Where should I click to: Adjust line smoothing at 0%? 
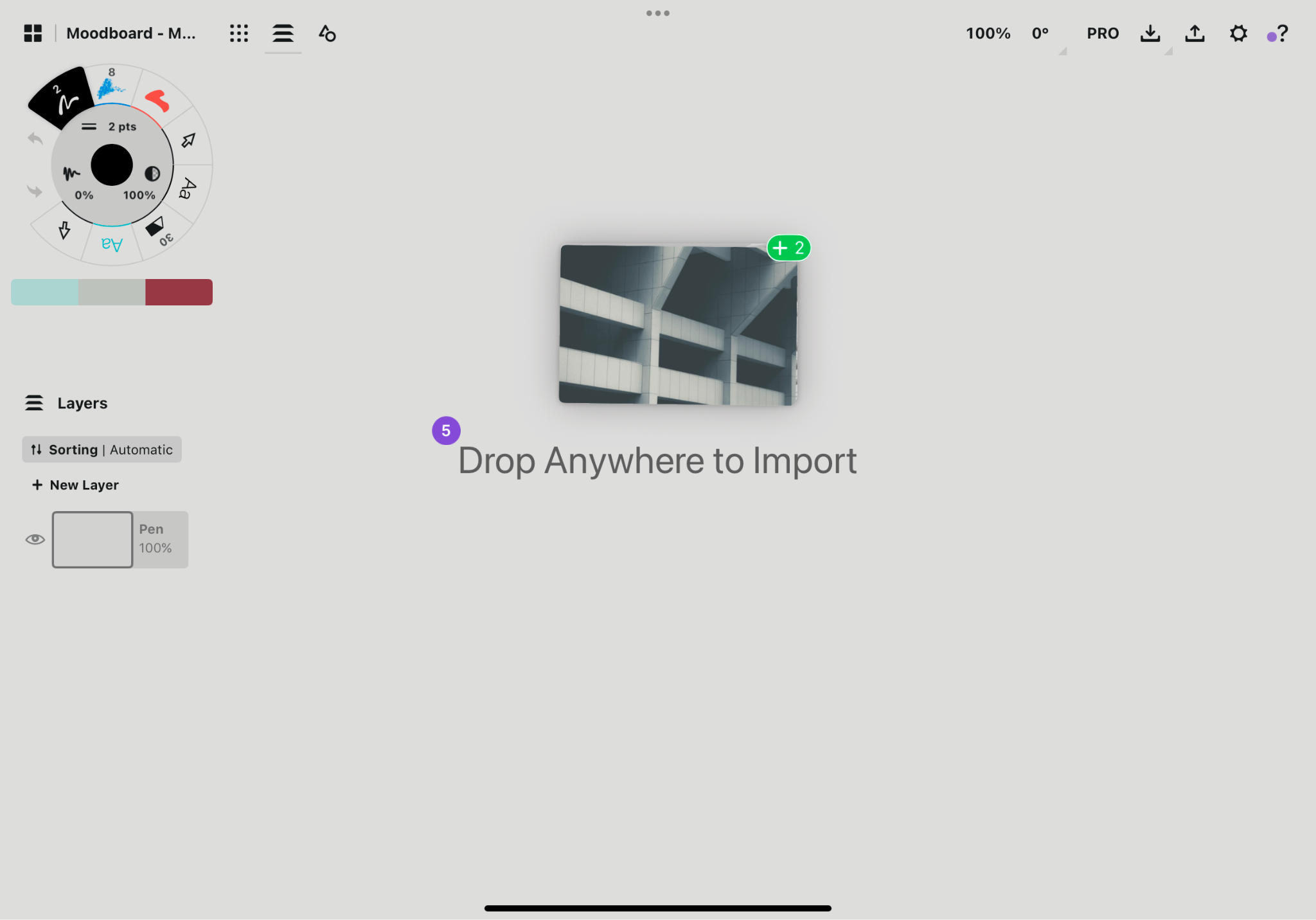coord(77,183)
